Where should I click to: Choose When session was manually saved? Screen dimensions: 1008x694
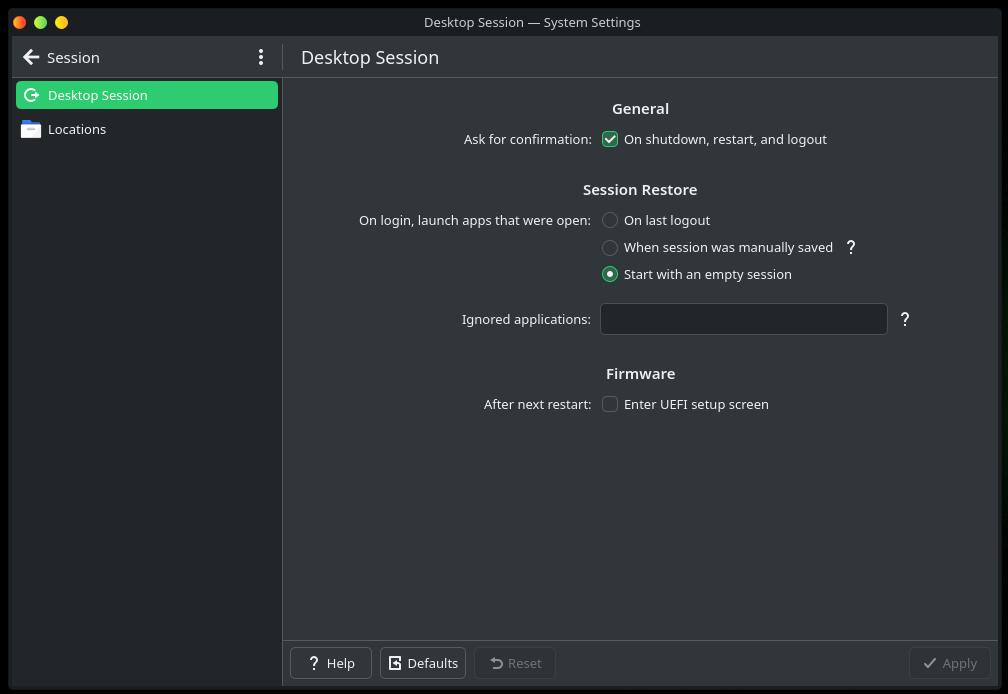coord(610,248)
